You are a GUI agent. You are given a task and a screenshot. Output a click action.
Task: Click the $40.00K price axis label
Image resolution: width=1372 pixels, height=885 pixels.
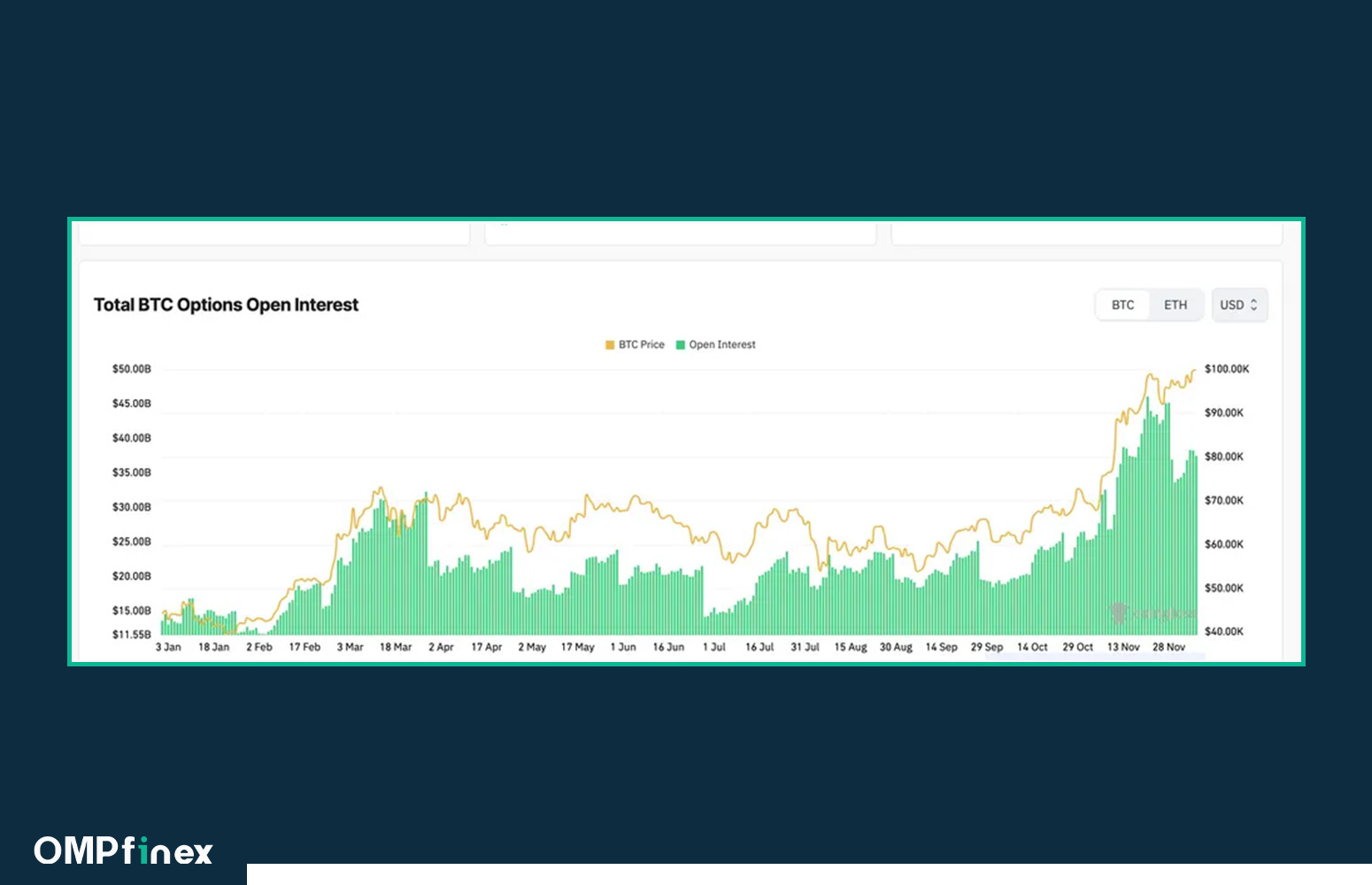coord(1224,632)
